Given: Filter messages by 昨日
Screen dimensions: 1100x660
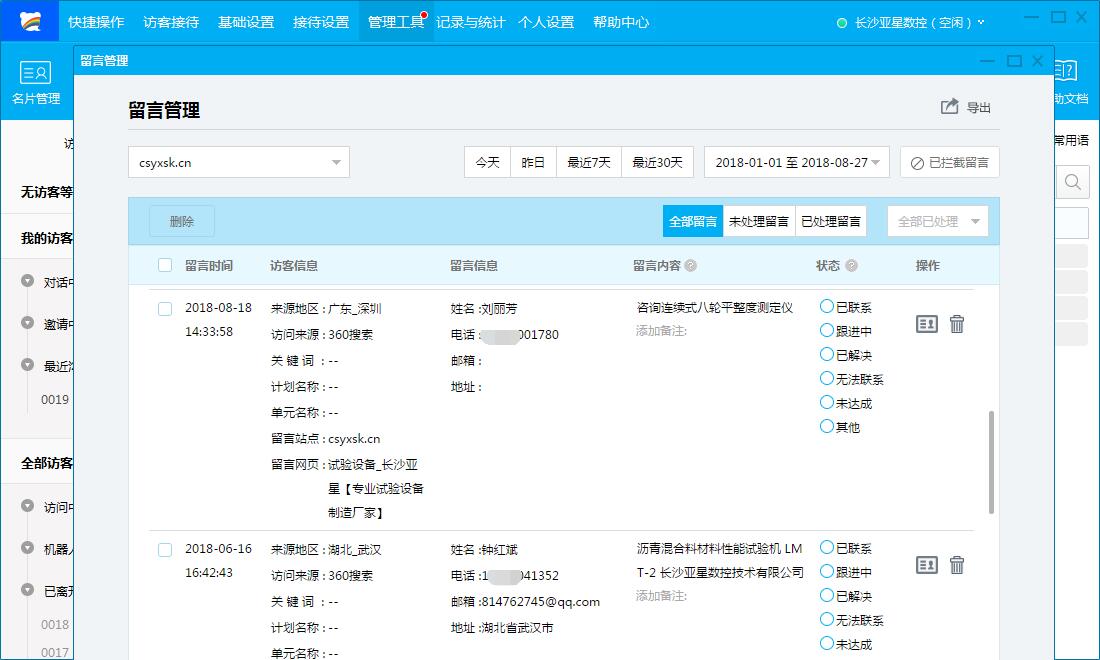Looking at the screenshot, I should point(533,162).
